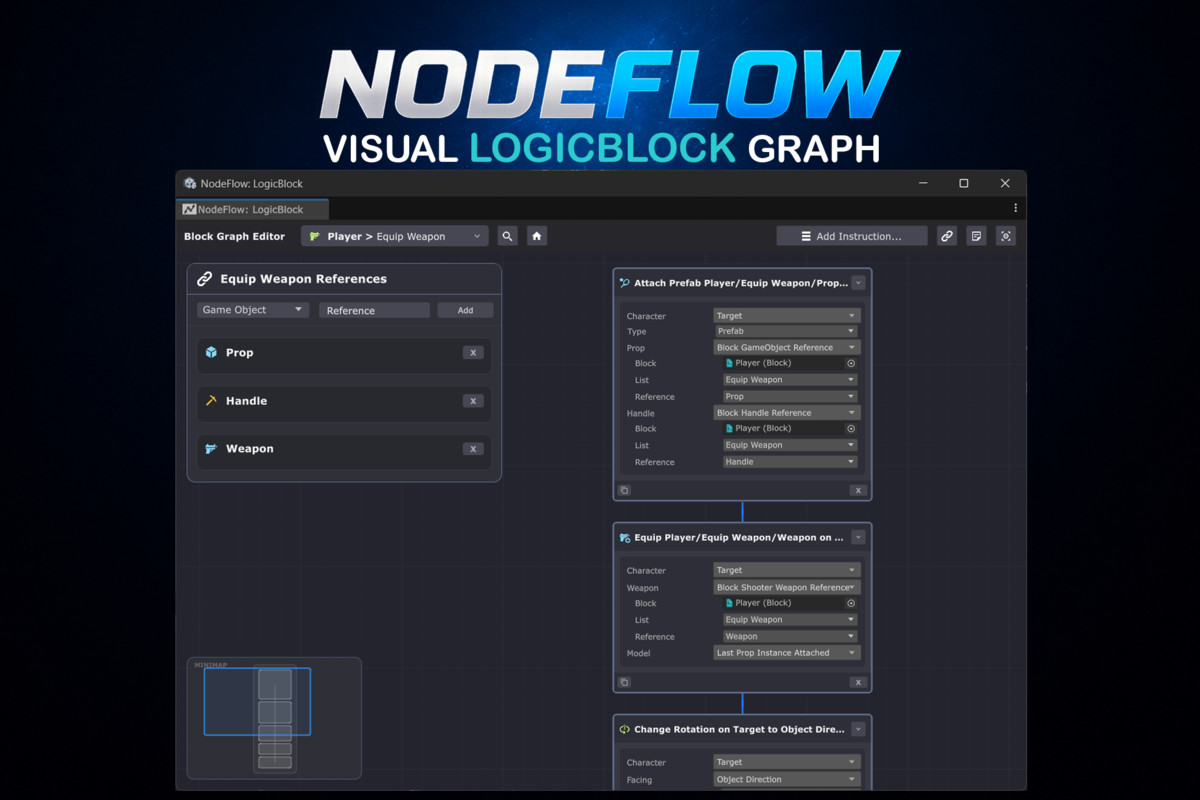Pick object for Weapon Block field

click(x=851, y=603)
